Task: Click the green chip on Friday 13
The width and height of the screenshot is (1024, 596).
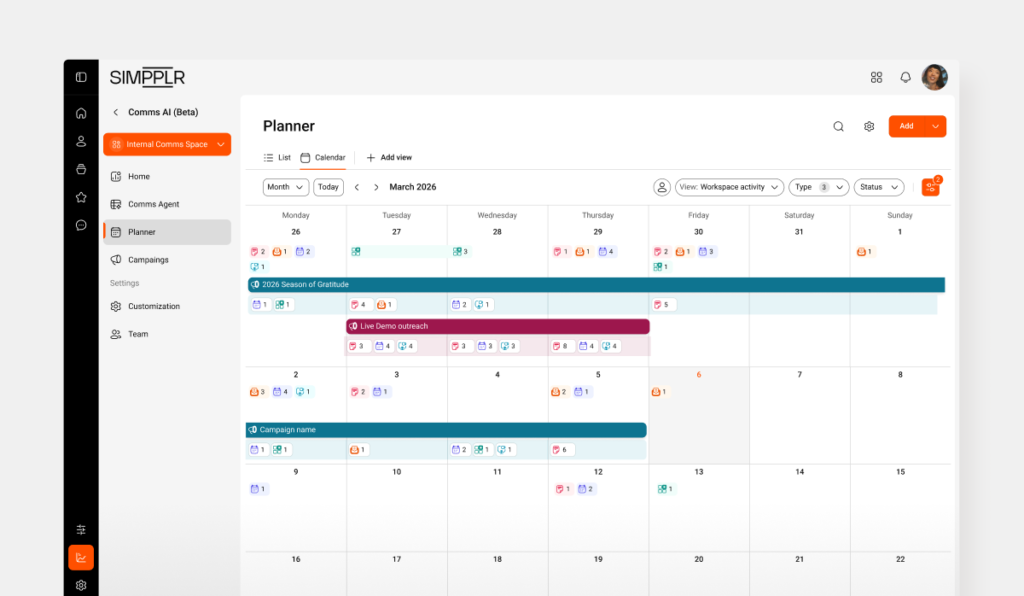Action: coord(665,489)
